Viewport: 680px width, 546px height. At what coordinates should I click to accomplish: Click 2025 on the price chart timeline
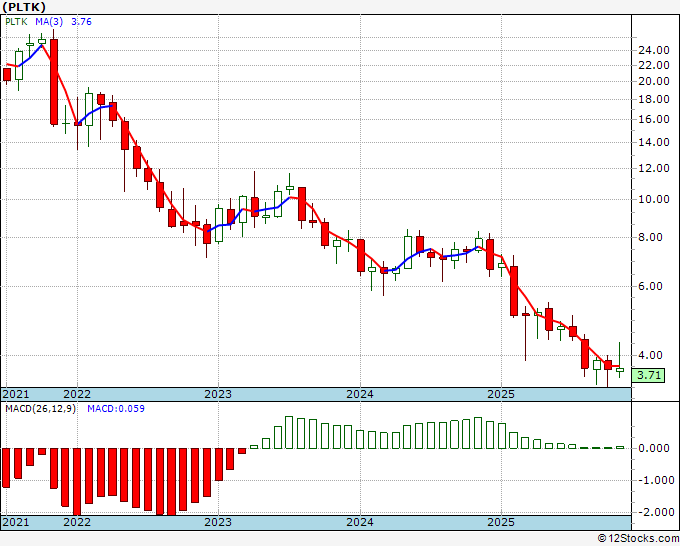point(501,395)
